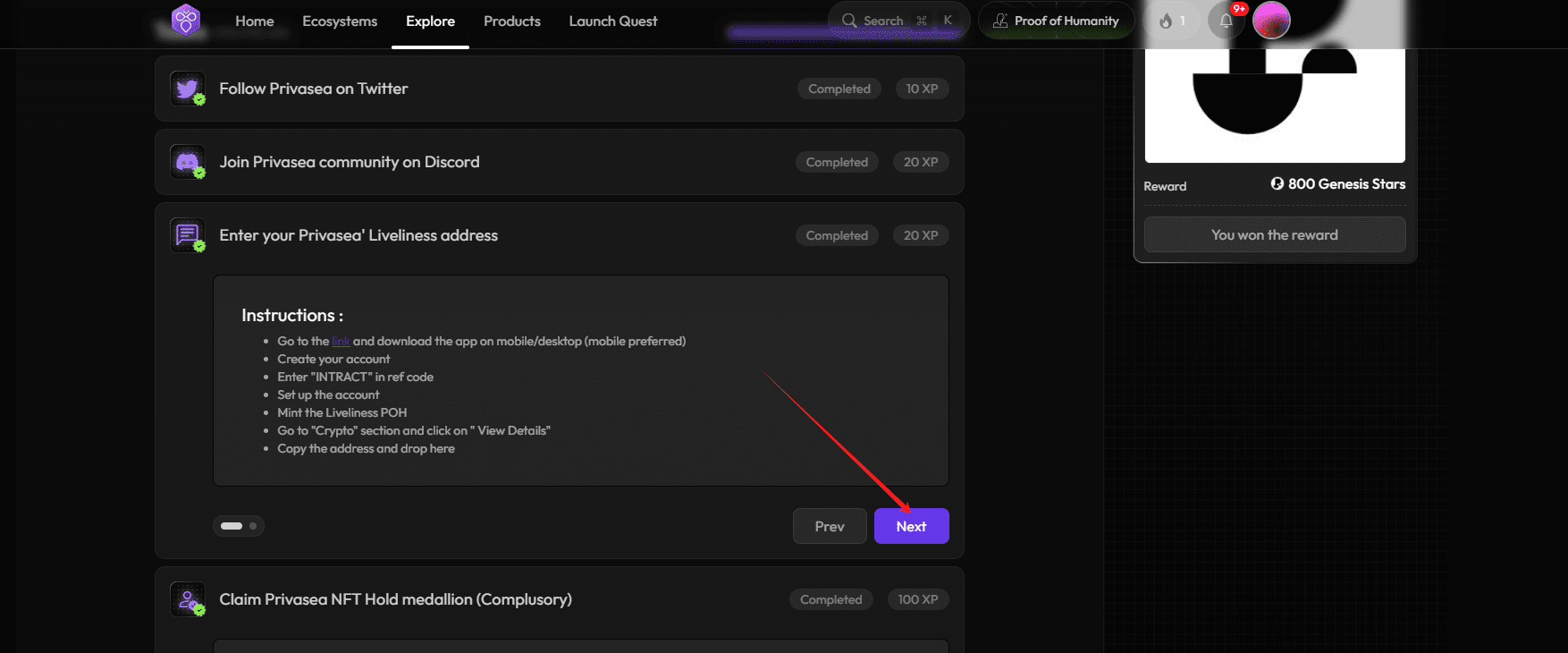Viewport: 1568px width, 653px height.
Task: Click the Intract logo in navbar
Action: pyautogui.click(x=186, y=20)
